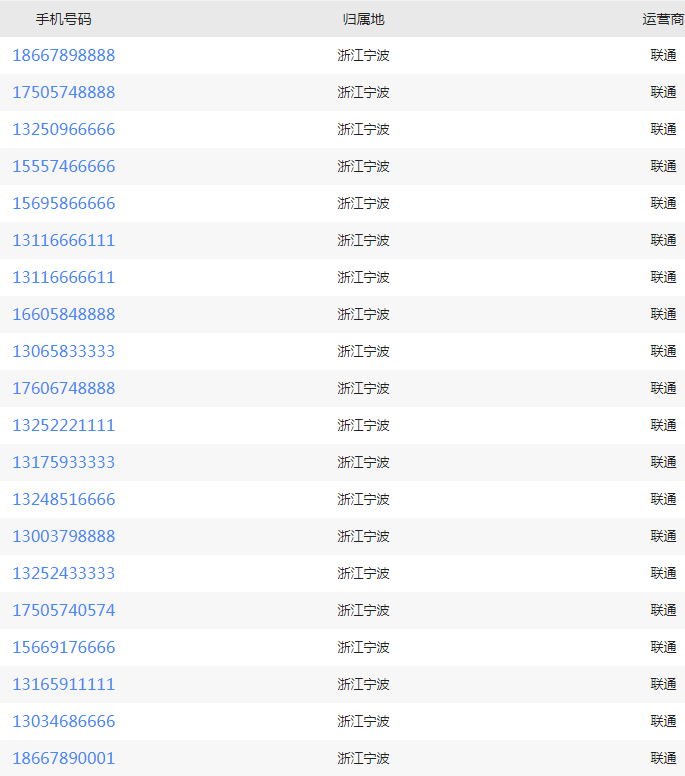Open phone number 18667898888
This screenshot has width=685, height=776.
tap(63, 55)
